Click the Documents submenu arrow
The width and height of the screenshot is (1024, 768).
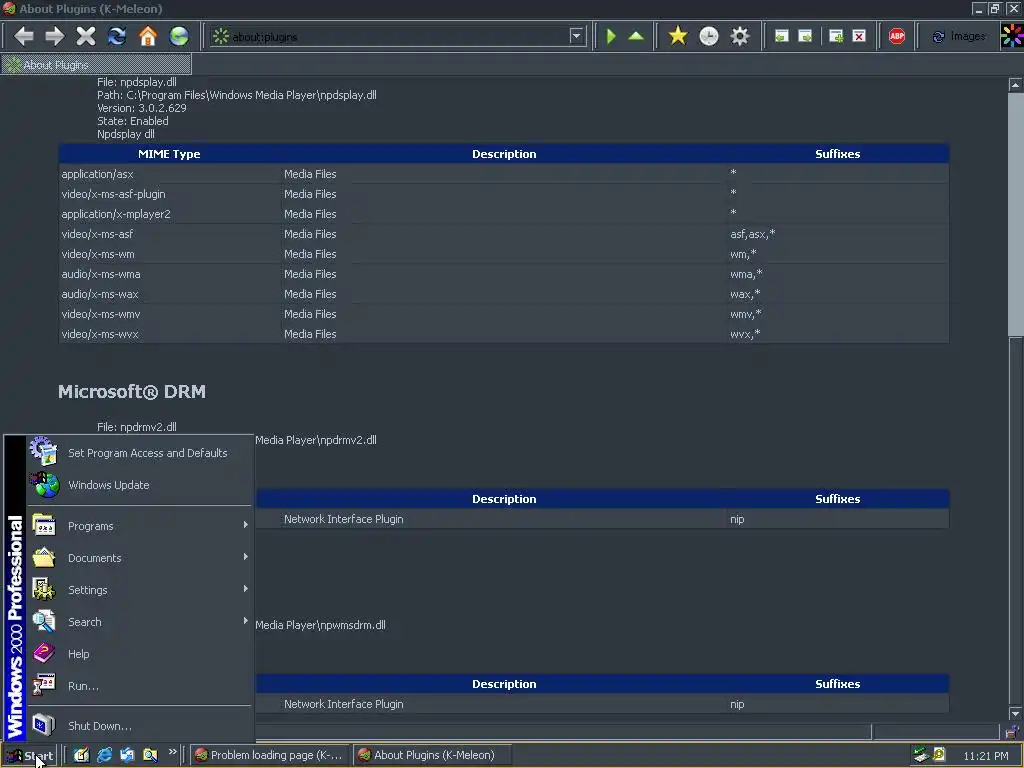(x=246, y=556)
